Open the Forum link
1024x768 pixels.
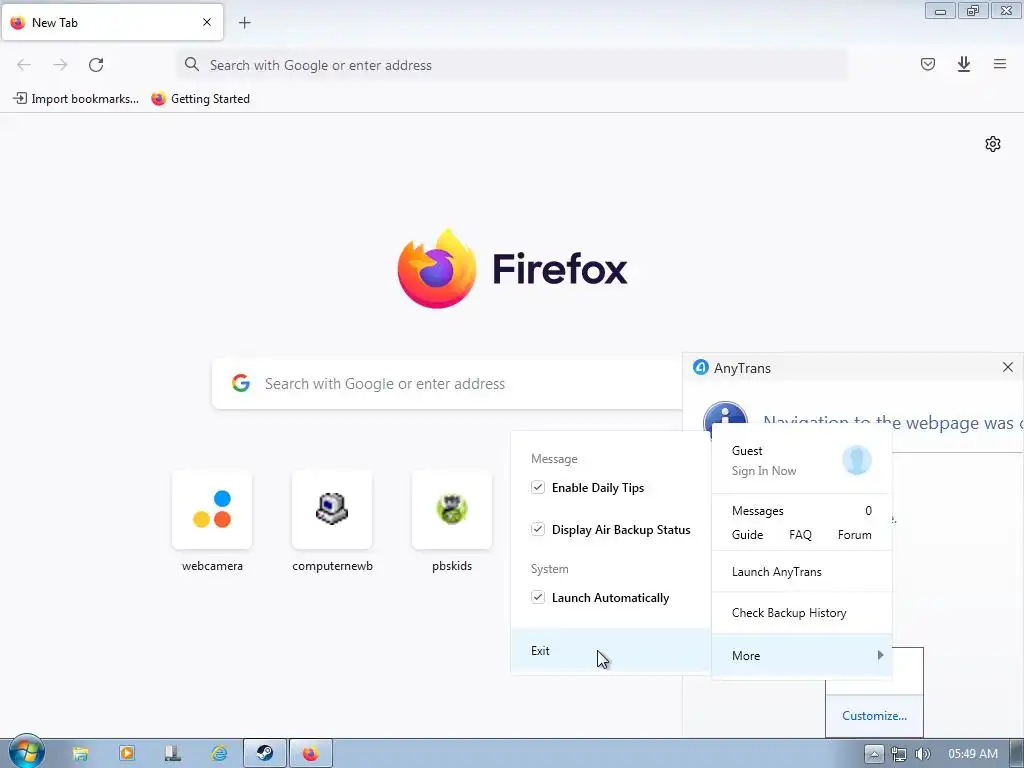[854, 535]
